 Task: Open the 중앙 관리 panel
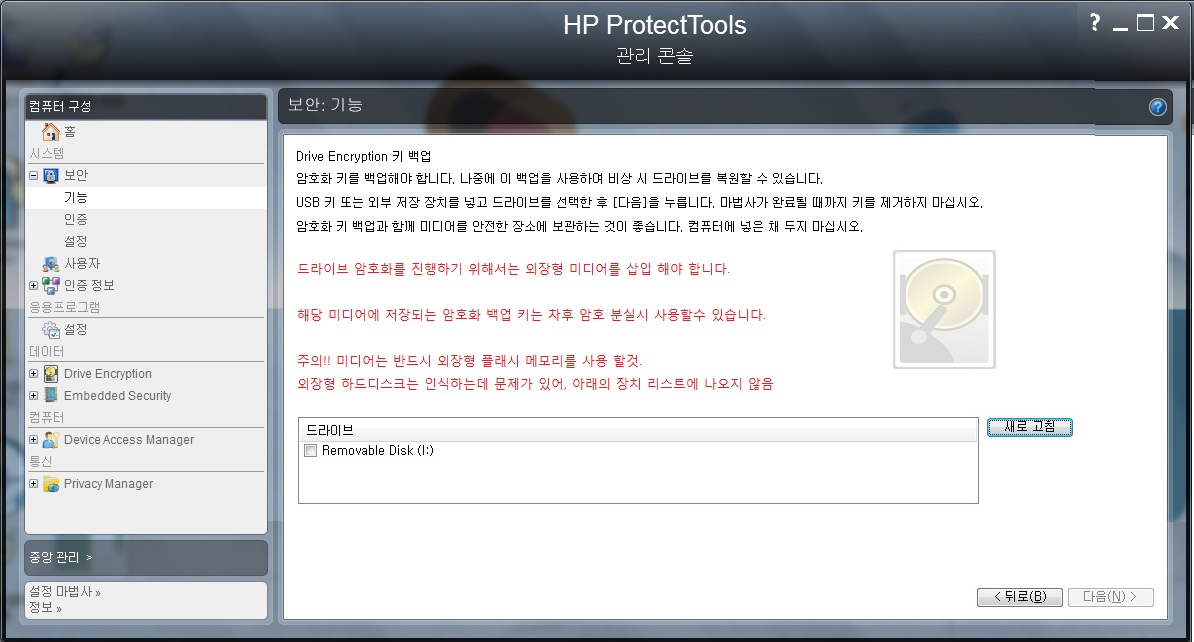pyautogui.click(x=146, y=557)
